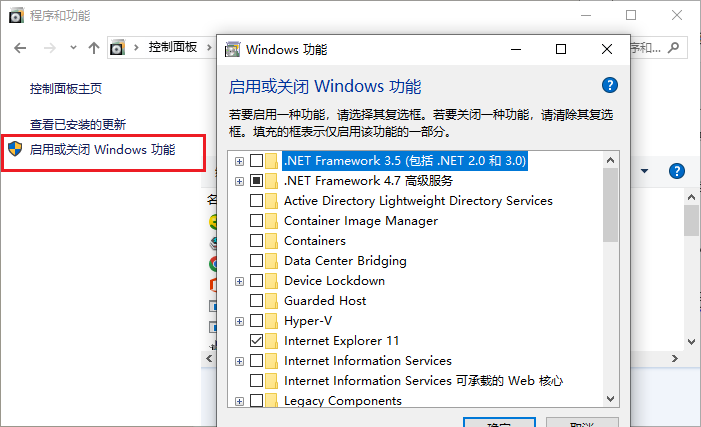Open the recent locations dropdown arrow

pos(73,47)
